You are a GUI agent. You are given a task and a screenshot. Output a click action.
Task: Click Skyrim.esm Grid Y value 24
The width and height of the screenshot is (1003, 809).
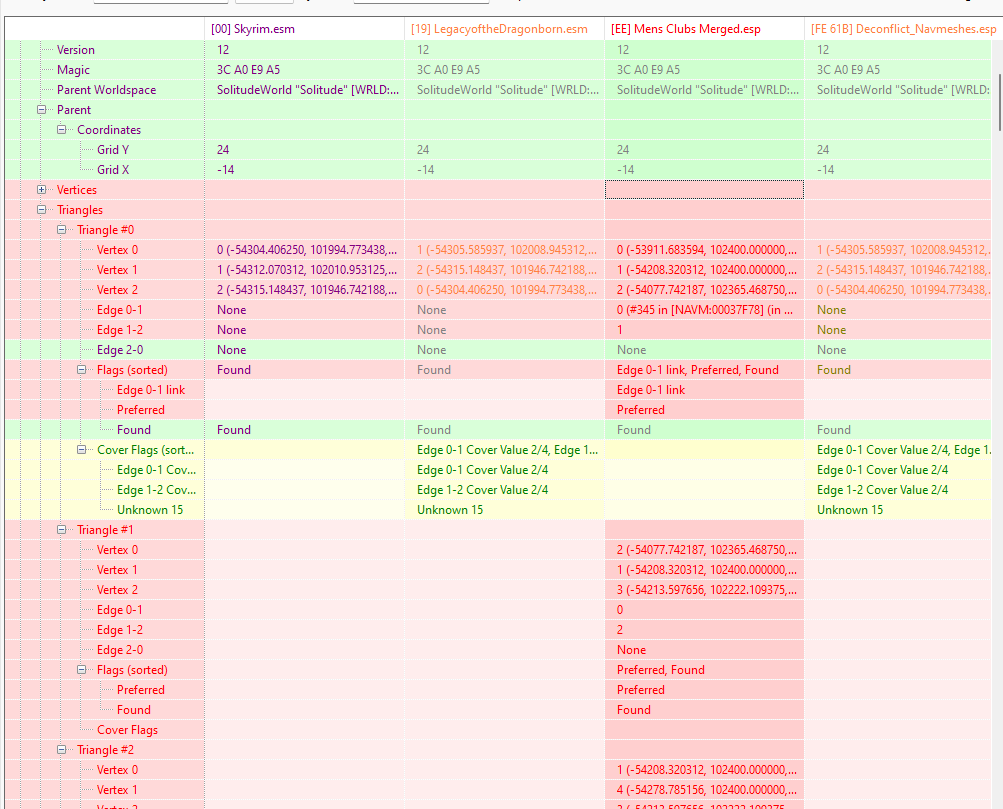[223, 150]
